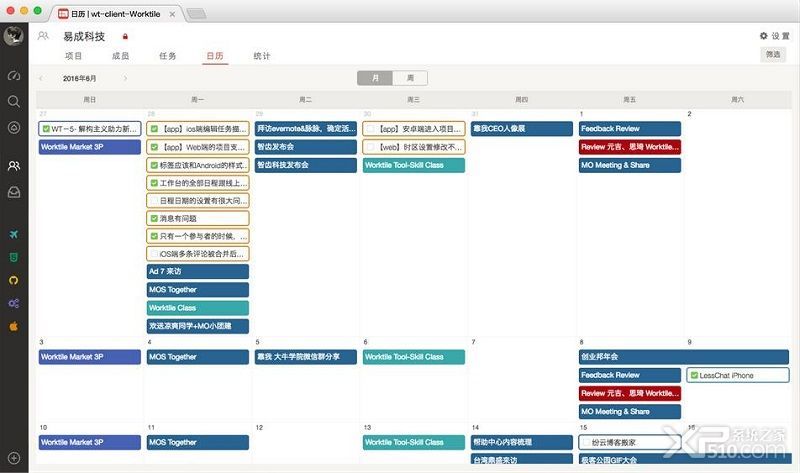
Task: Open Feedback Review event on day 1
Action: pos(630,129)
